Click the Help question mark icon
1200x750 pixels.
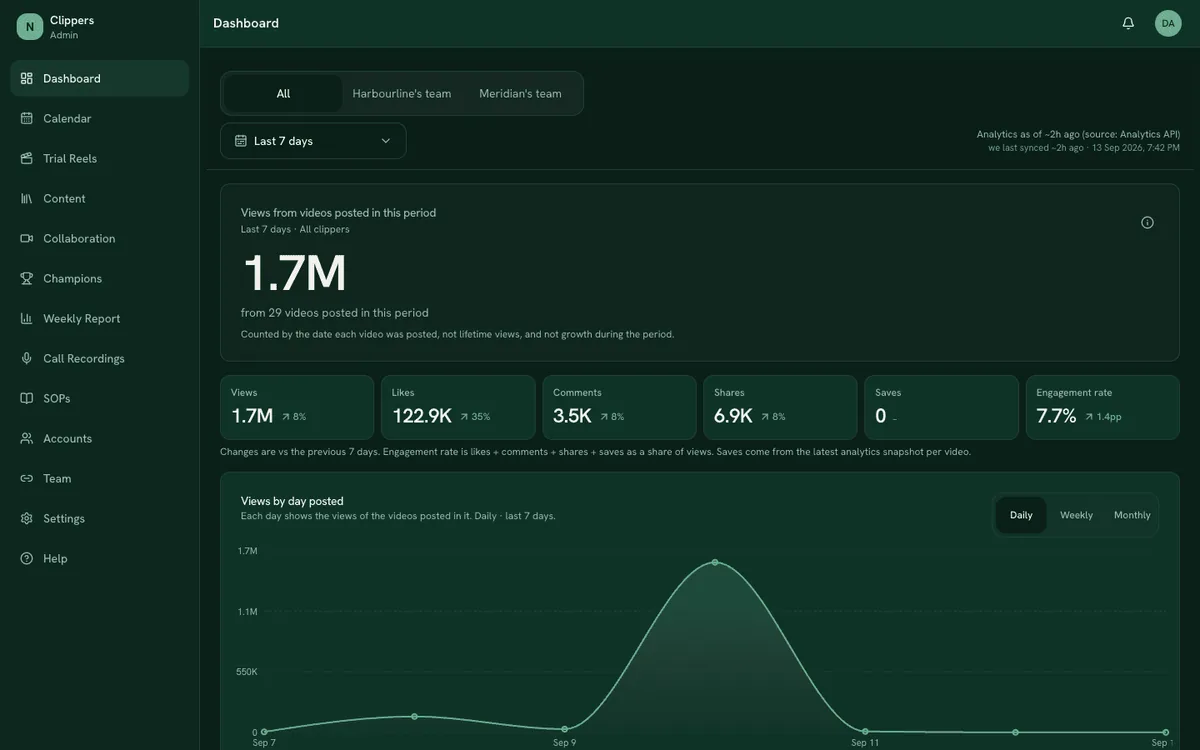coord(27,558)
